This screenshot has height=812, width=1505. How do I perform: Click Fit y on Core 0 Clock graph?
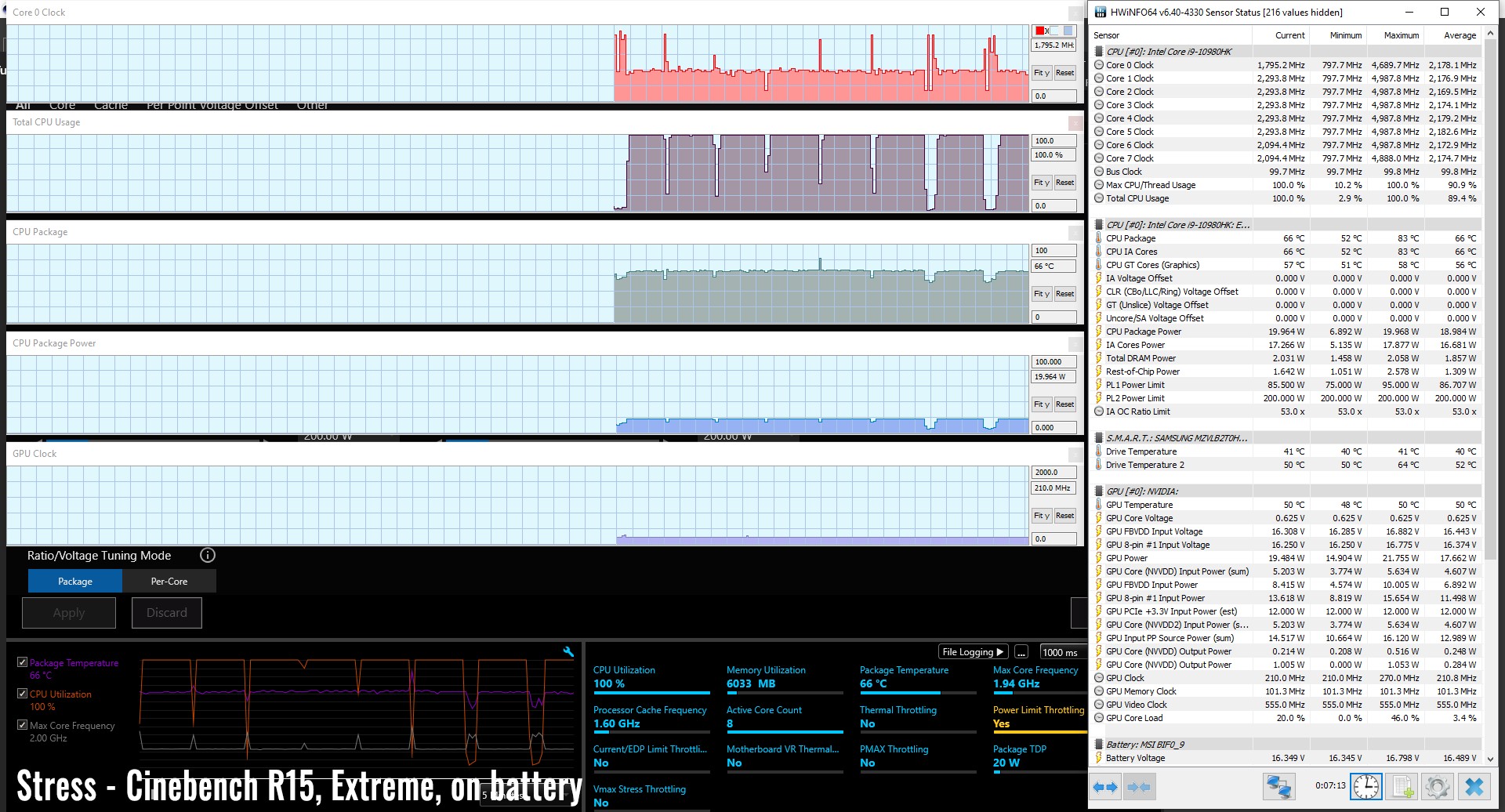point(1041,73)
